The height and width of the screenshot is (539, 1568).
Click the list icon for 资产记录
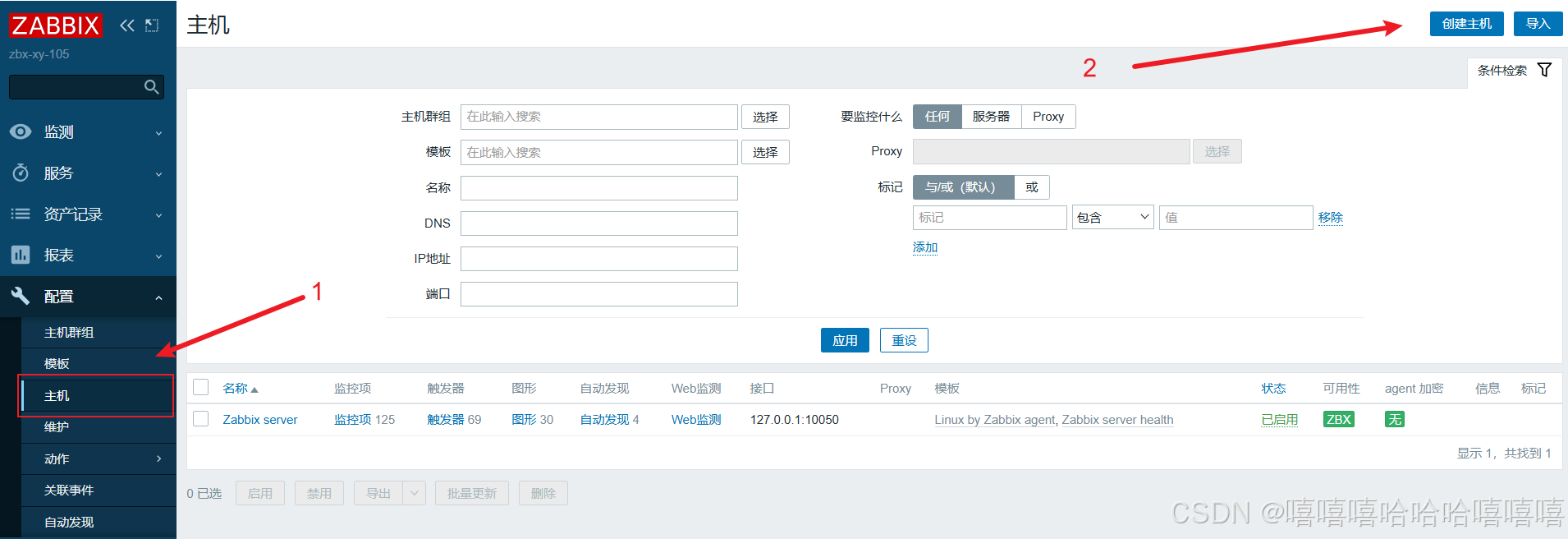21,214
